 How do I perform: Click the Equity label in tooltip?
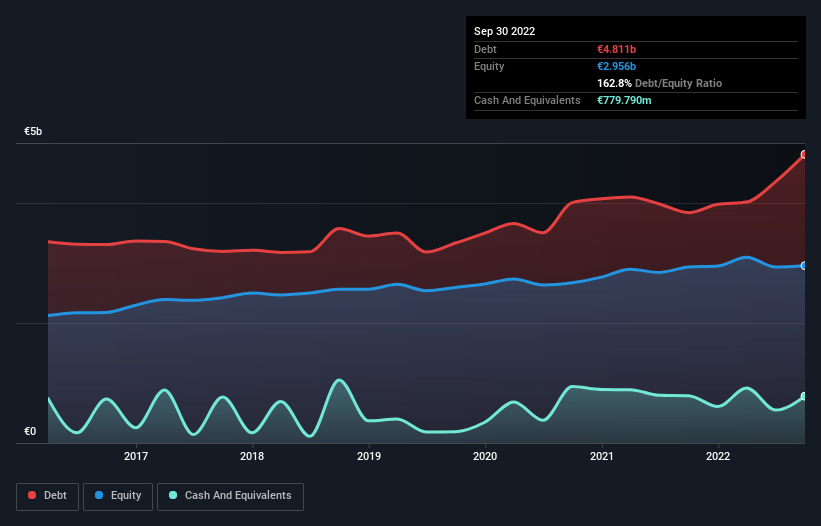coord(489,66)
